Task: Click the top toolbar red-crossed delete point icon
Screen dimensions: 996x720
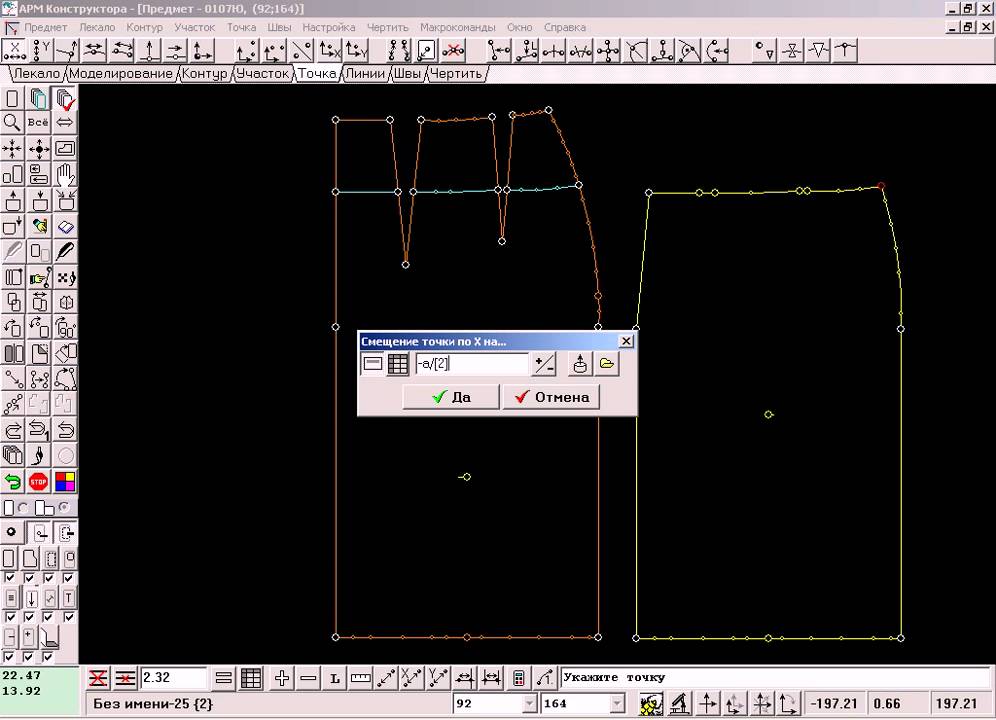Action: tap(454, 51)
